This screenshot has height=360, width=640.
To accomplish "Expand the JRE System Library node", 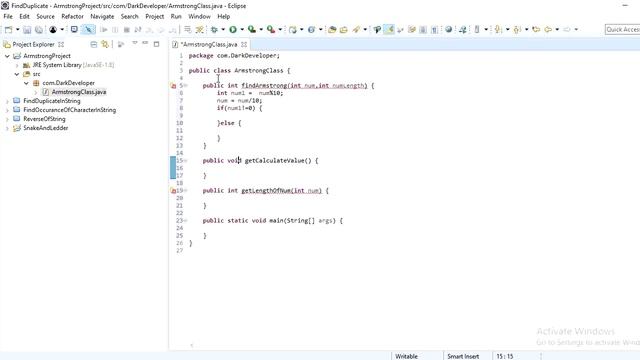I will pos(17,65).
